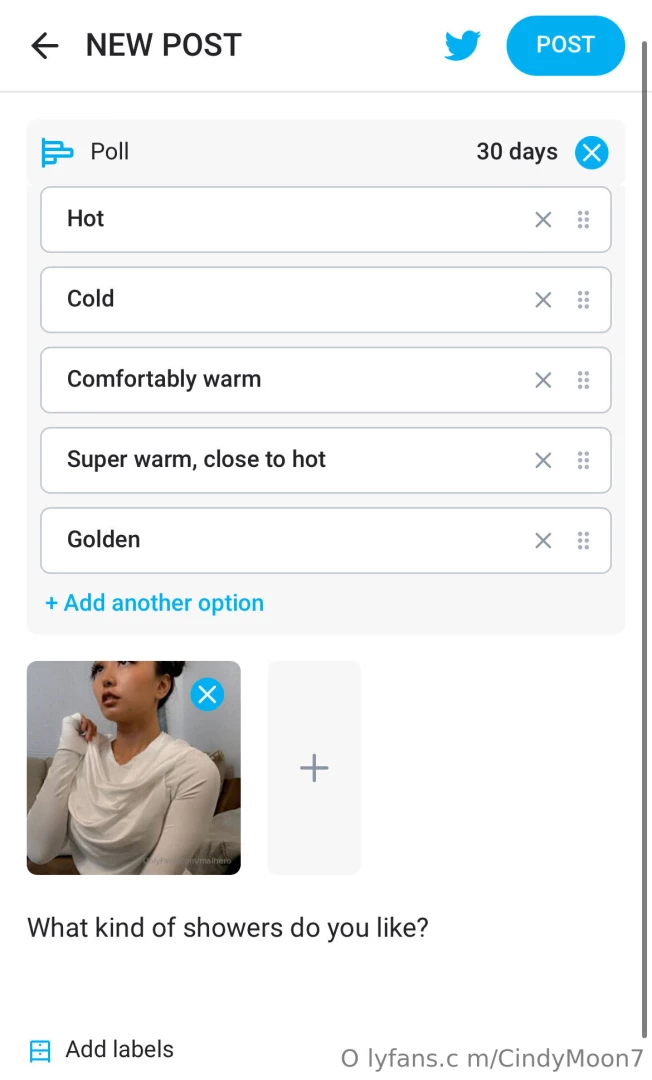This screenshot has height=1080, width=652.
Task: Toggle the Twitter share icon
Action: pyautogui.click(x=462, y=46)
